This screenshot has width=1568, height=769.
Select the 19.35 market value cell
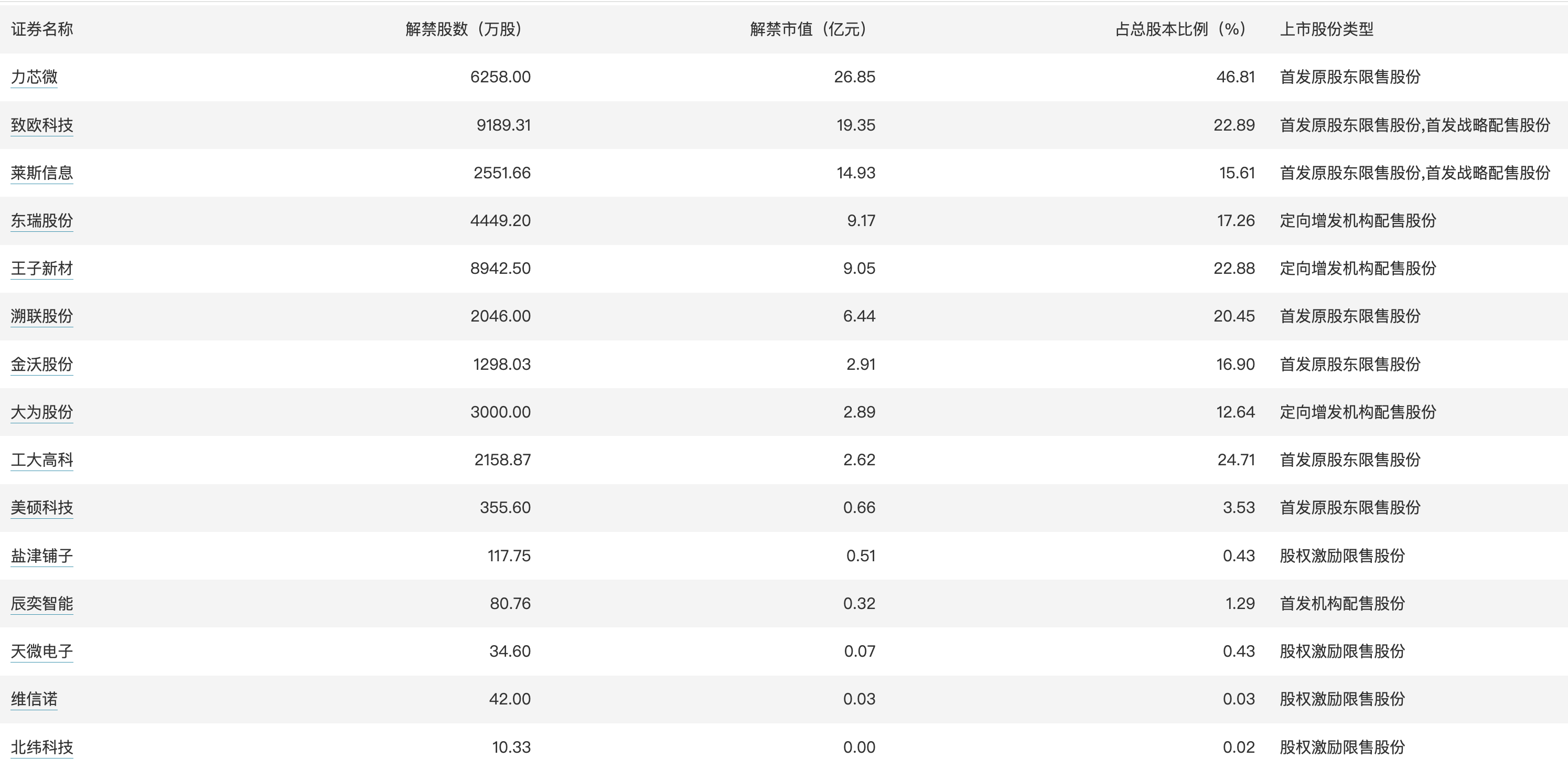coord(856,125)
